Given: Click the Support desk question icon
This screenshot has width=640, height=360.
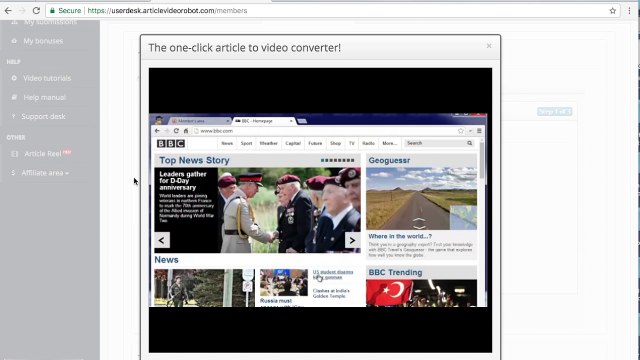Looking at the screenshot, I should [13, 116].
